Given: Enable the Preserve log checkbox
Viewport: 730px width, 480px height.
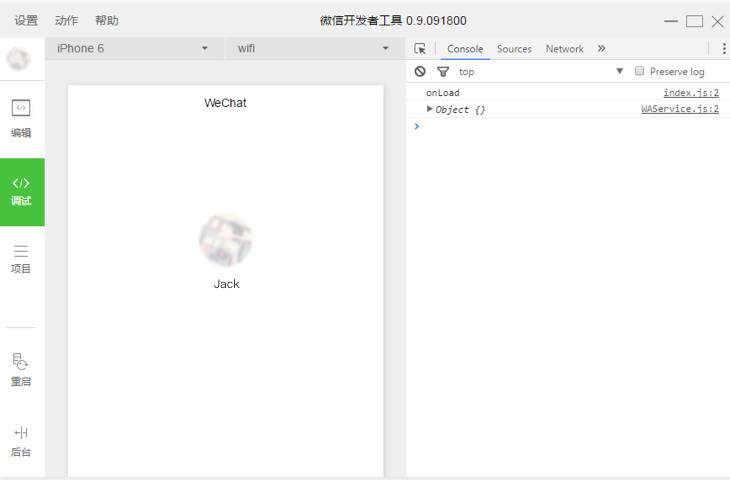Looking at the screenshot, I should [x=640, y=71].
